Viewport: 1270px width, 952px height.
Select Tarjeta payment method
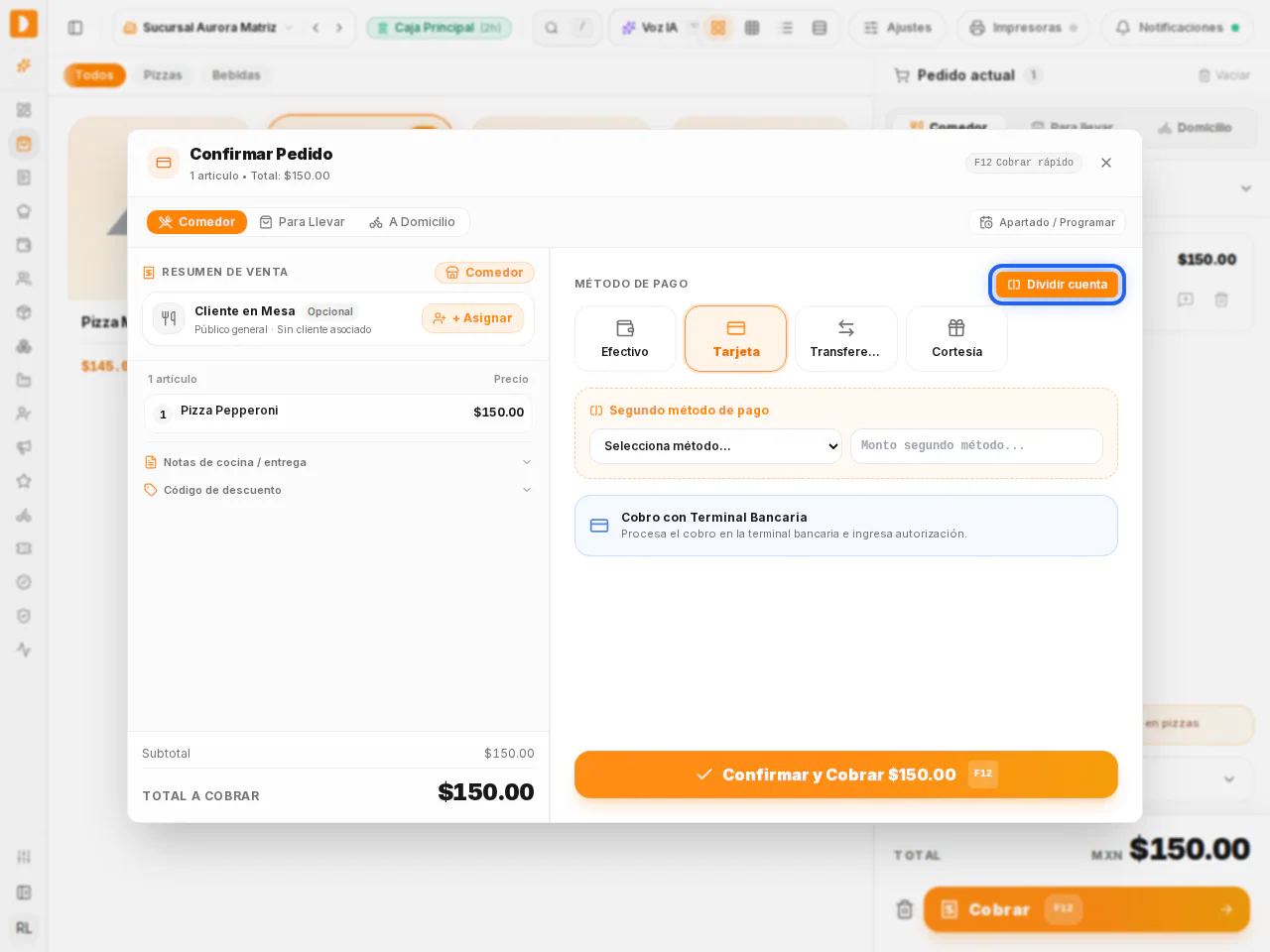(736, 339)
